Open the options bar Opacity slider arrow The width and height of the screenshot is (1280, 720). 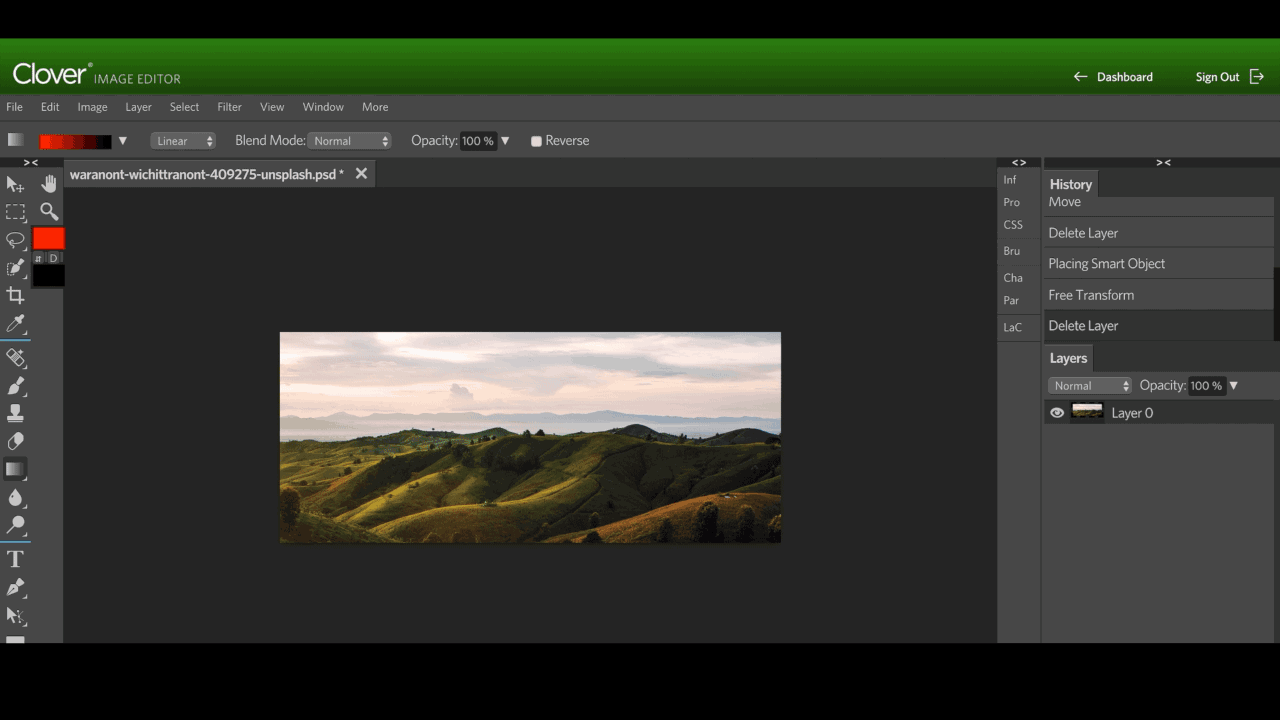pos(505,141)
